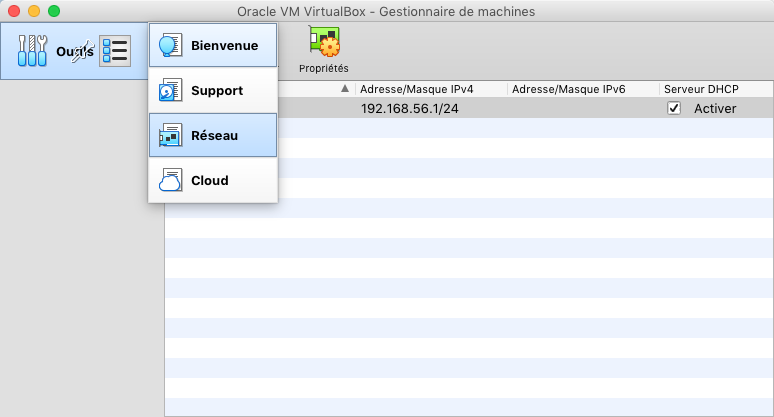Click the Support disk icon
The image size is (774, 417).
[170, 90]
